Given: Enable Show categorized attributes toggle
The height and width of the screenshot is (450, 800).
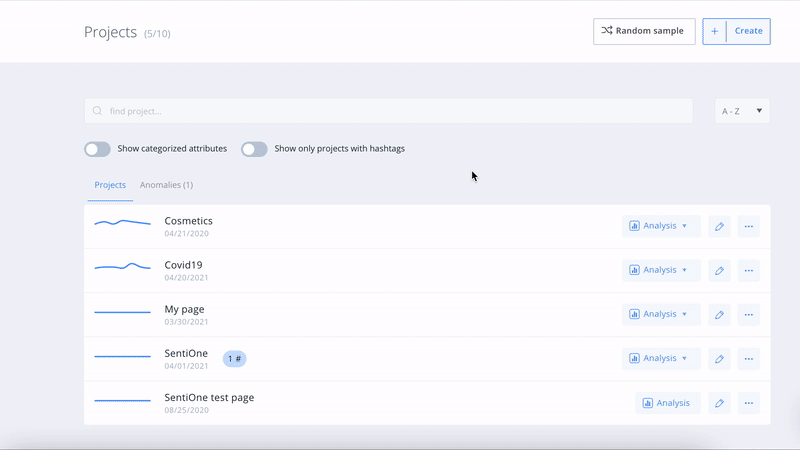Looking at the screenshot, I should click(97, 149).
